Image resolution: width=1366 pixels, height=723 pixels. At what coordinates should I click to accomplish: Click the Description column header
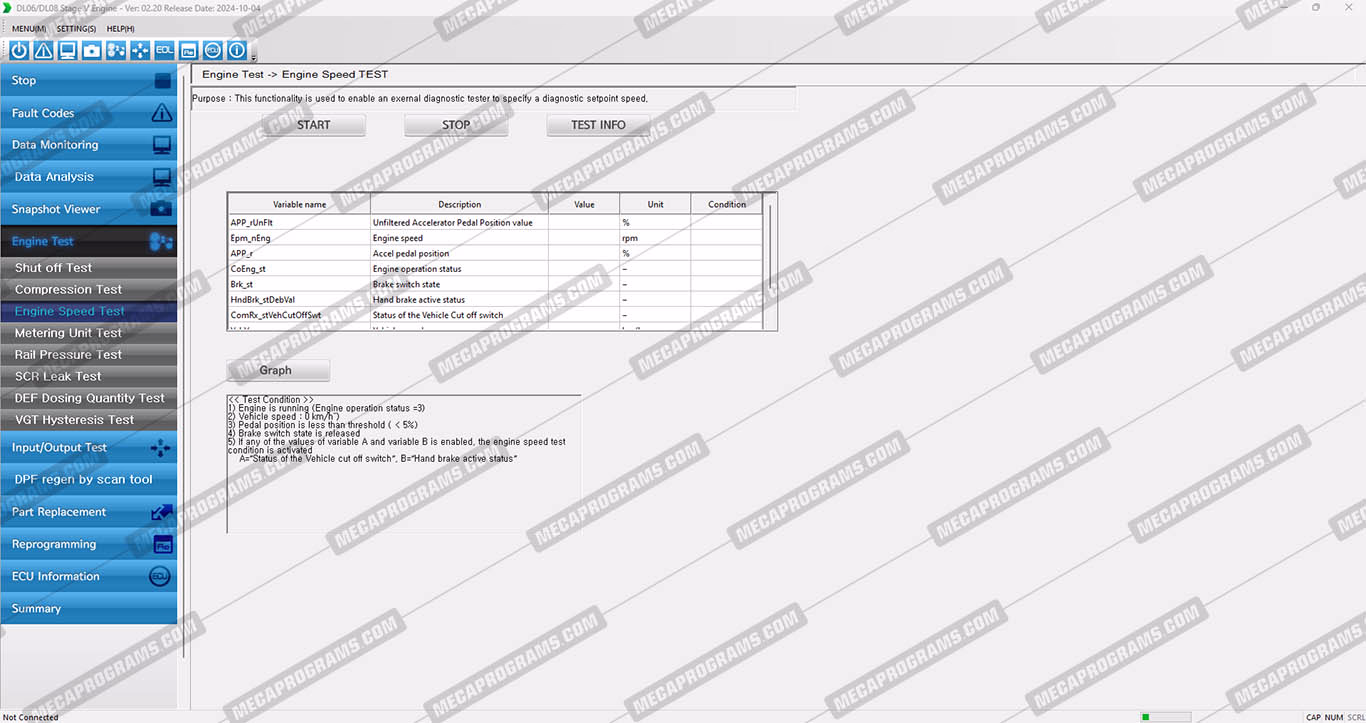point(459,204)
